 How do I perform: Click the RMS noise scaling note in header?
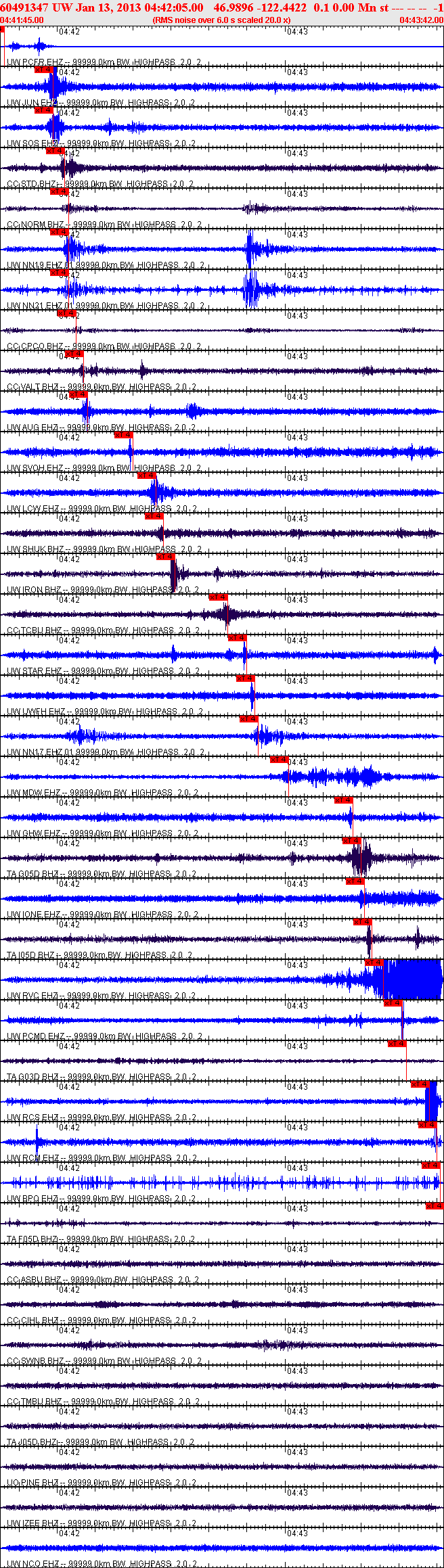pyautogui.click(x=221, y=20)
